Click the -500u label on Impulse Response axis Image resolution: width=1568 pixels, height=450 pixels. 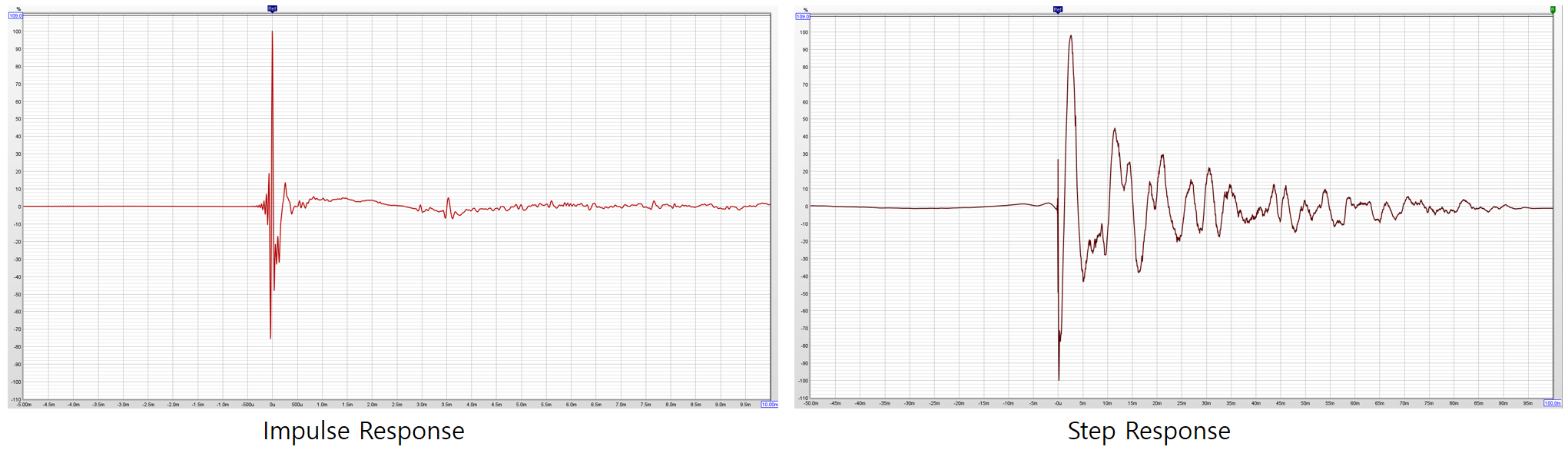coord(247,404)
